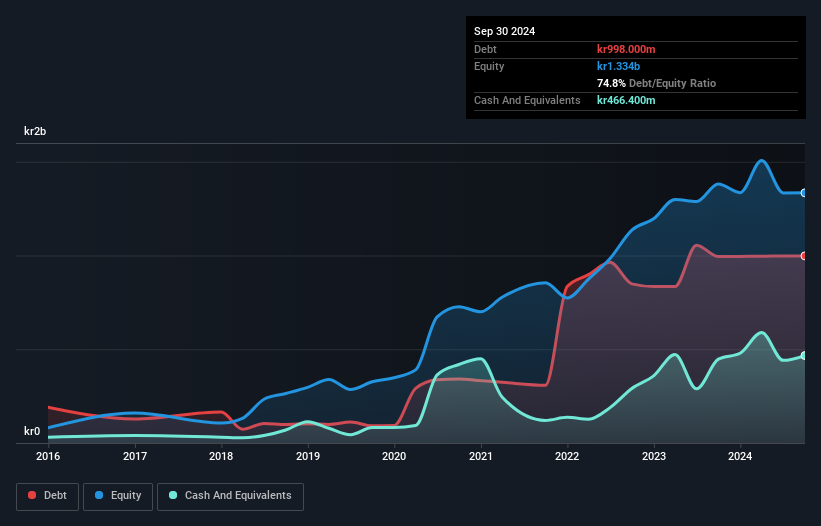This screenshot has height=526, width=821.
Task: Click the 2018 x-axis label
Action: pyautogui.click(x=221, y=456)
